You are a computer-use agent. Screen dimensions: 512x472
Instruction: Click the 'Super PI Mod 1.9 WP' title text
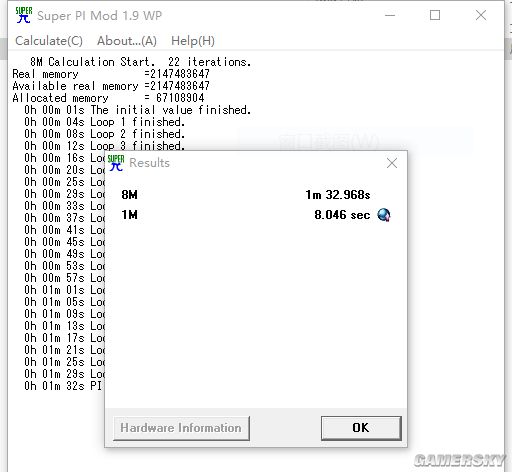coord(99,15)
